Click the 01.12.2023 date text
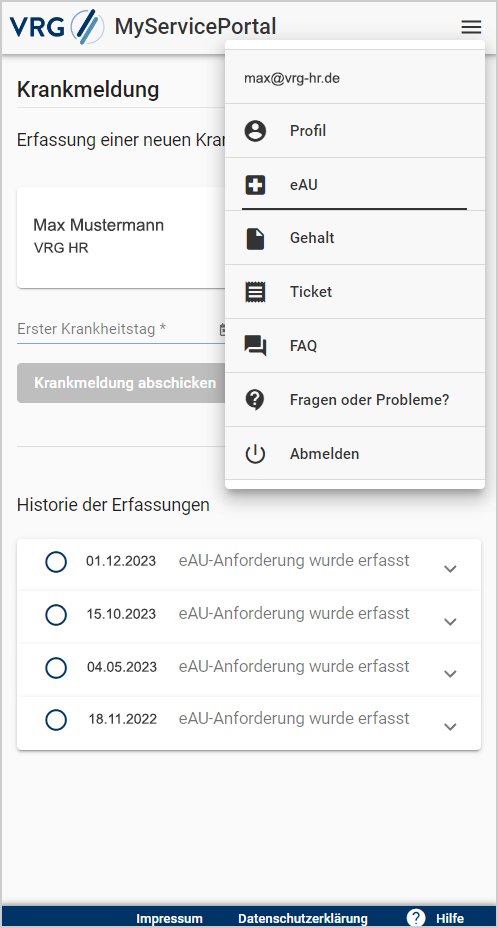The width and height of the screenshot is (498, 928). 121,561
